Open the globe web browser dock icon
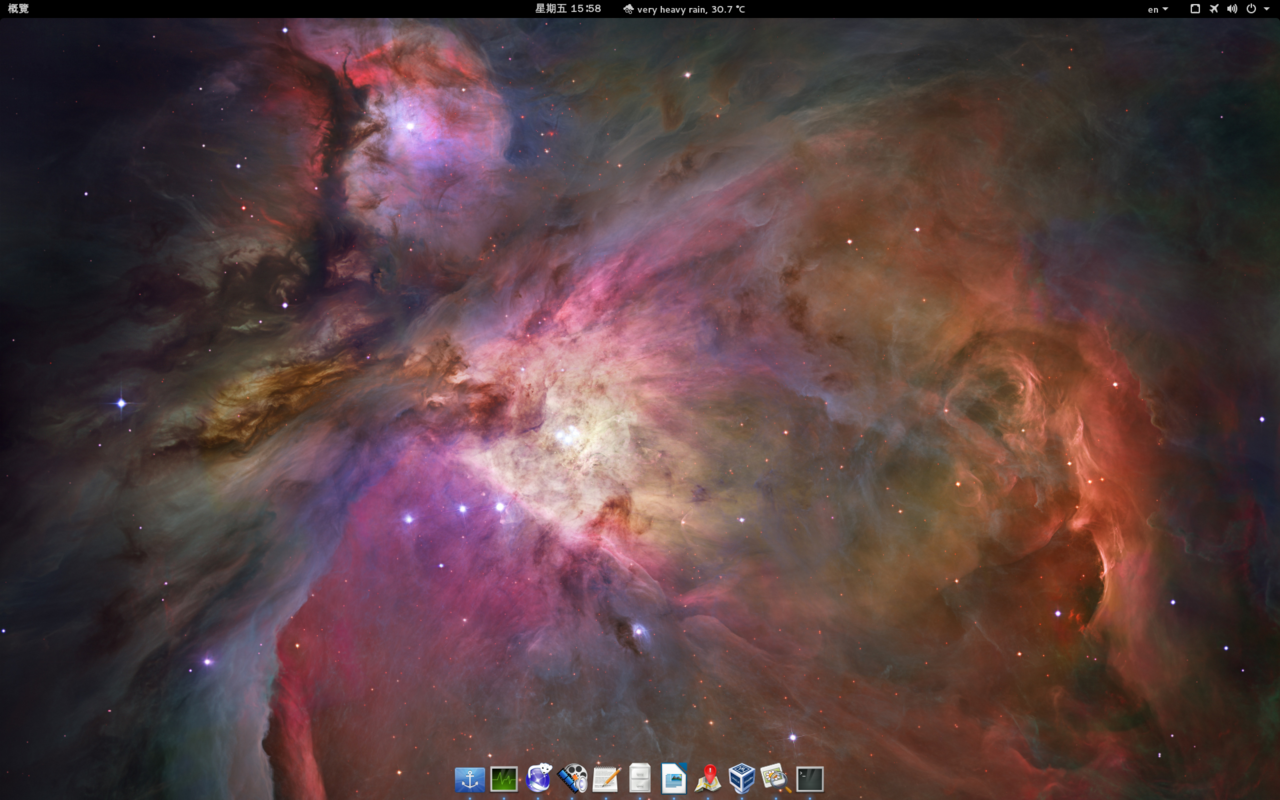This screenshot has height=800, width=1280. 538,779
